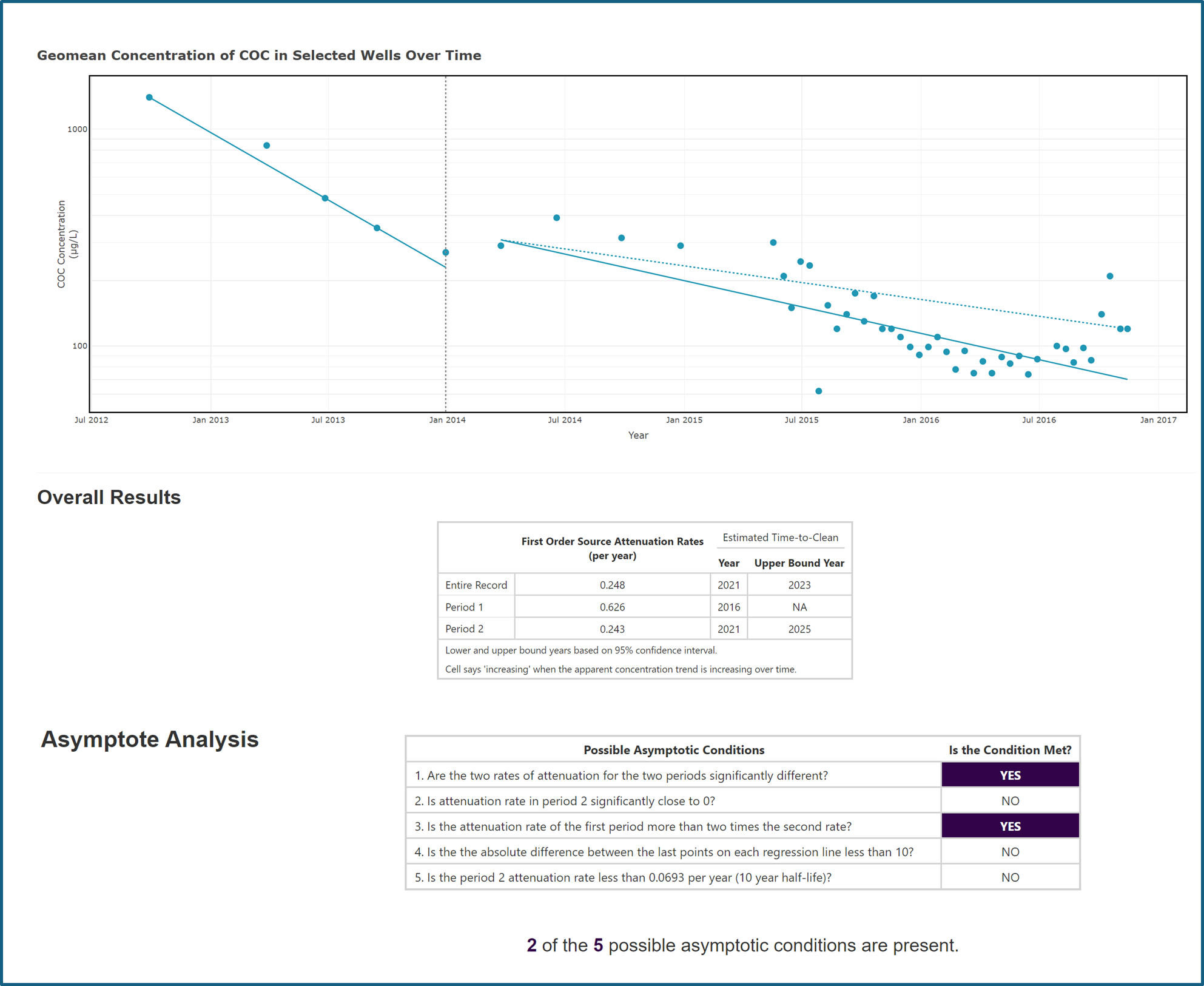
Task: Click the 'NA' cell in Period 1 row
Action: coord(799,607)
